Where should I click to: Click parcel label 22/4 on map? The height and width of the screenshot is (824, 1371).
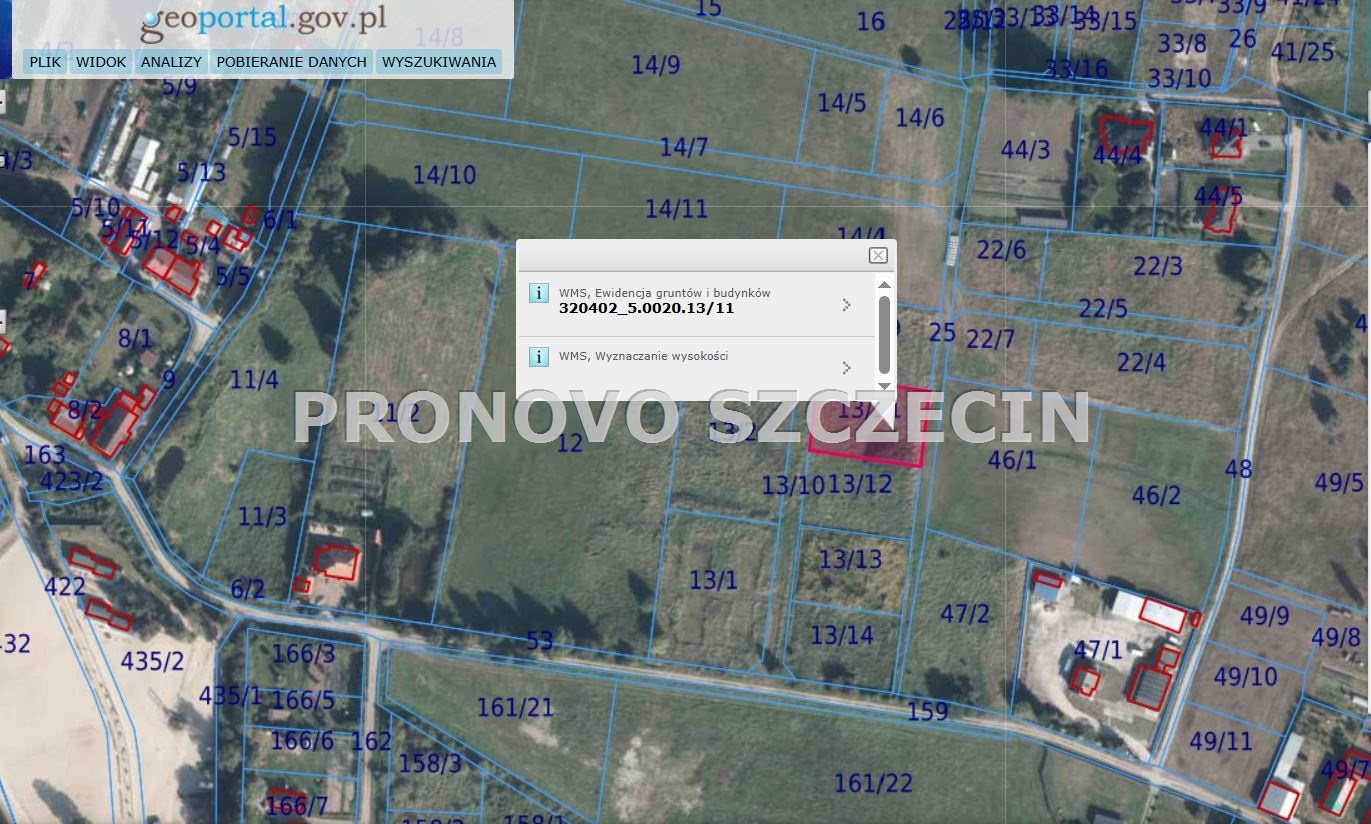pyautogui.click(x=1141, y=362)
